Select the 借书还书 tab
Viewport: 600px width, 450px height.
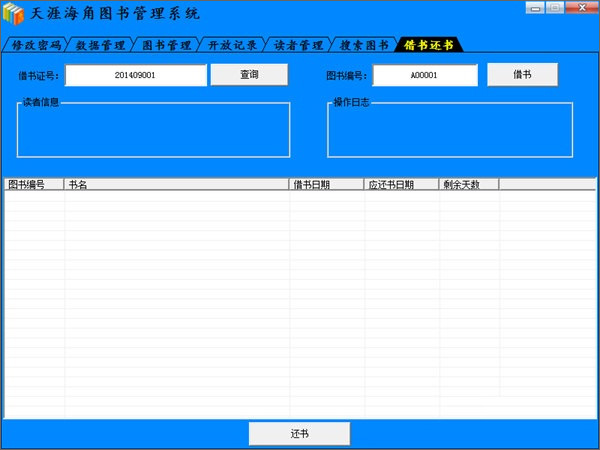point(429,45)
